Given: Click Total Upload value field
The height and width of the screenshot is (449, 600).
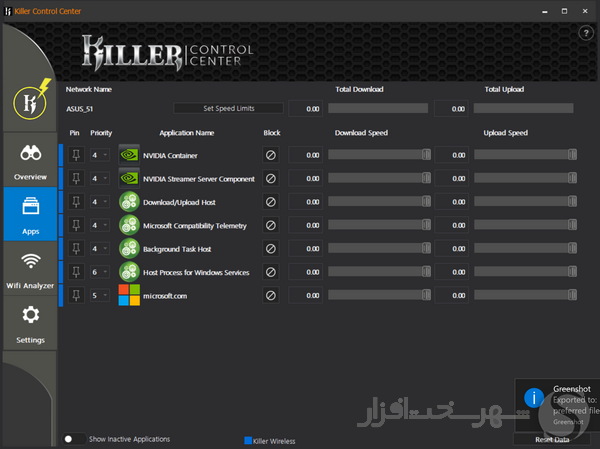Looking at the screenshot, I should pyautogui.click(x=451, y=109).
